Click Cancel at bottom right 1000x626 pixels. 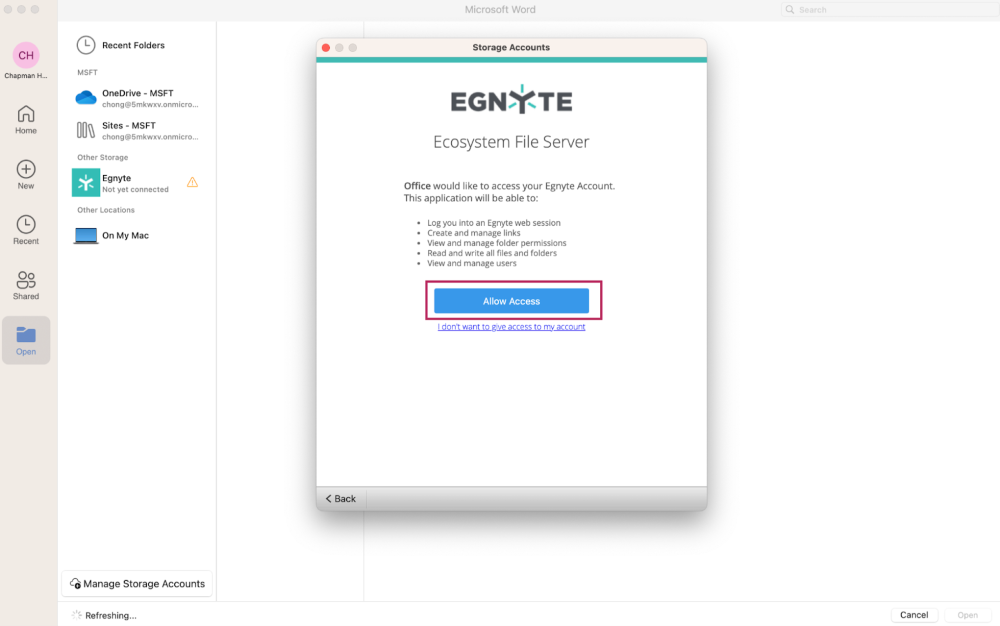coord(914,615)
